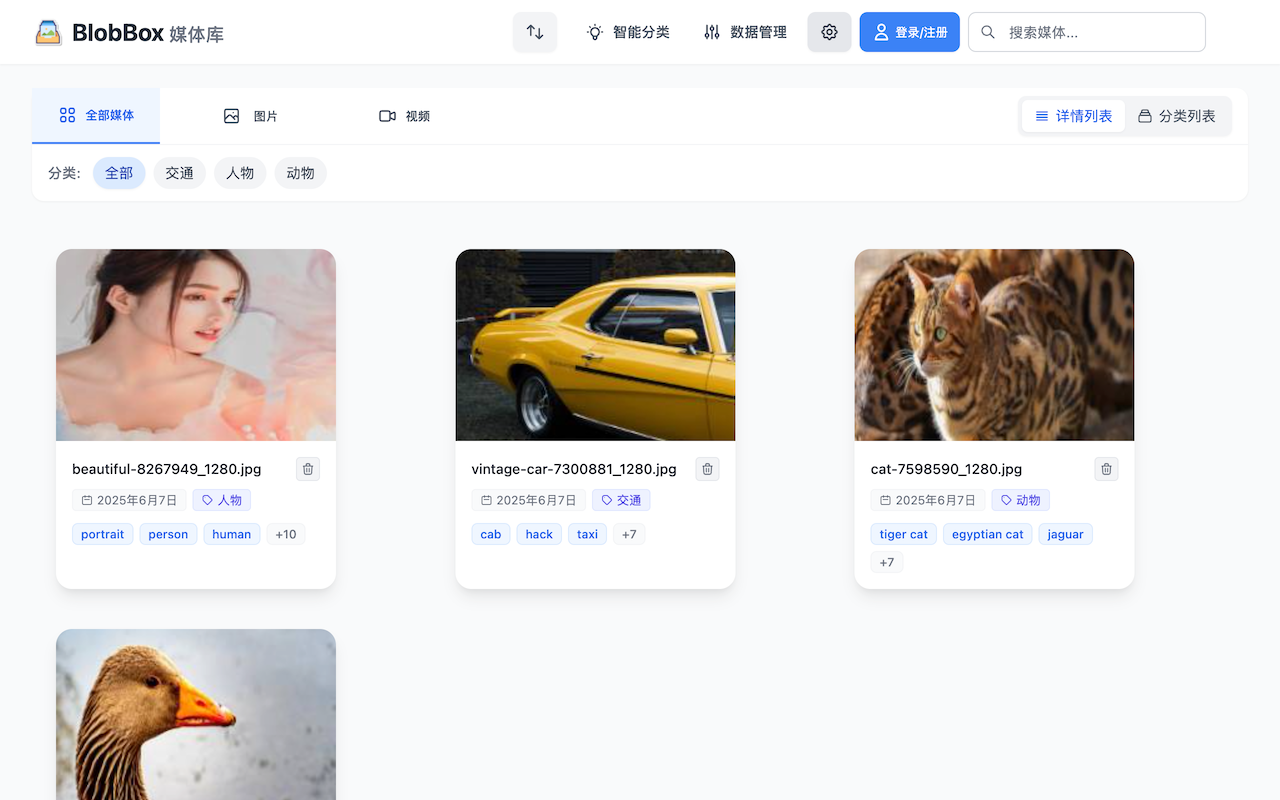Click the sort arrows button
The height and width of the screenshot is (800, 1280).
pos(535,32)
